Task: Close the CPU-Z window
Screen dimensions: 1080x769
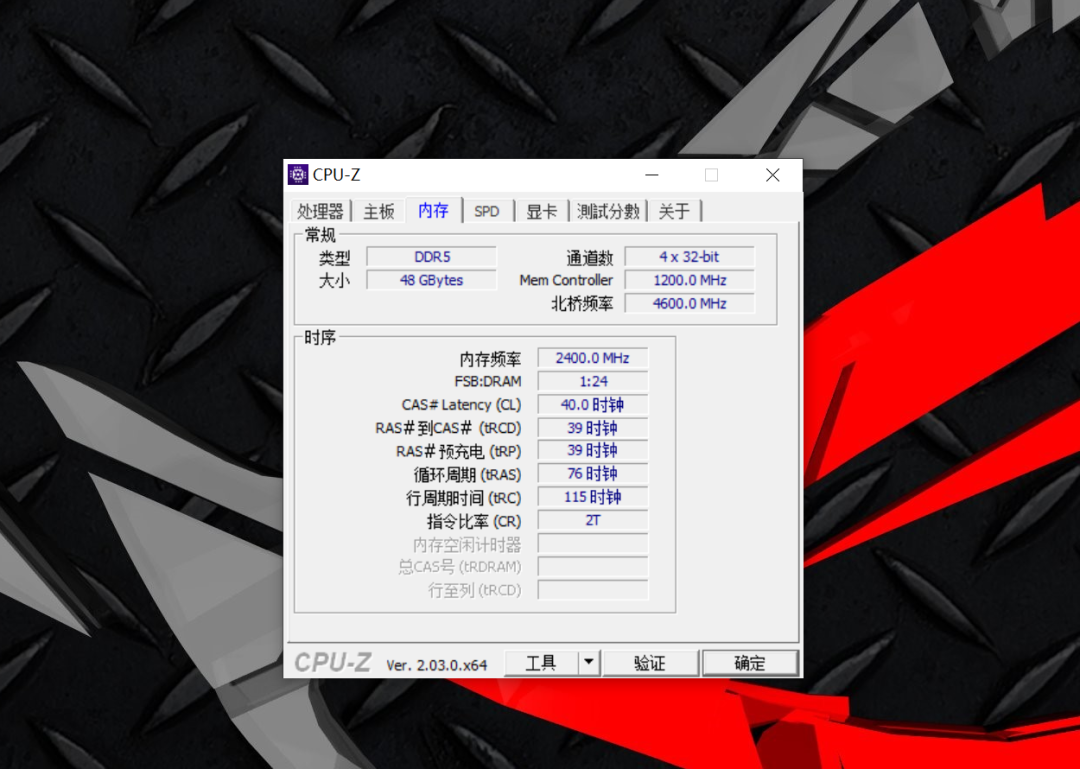Action: [x=773, y=175]
